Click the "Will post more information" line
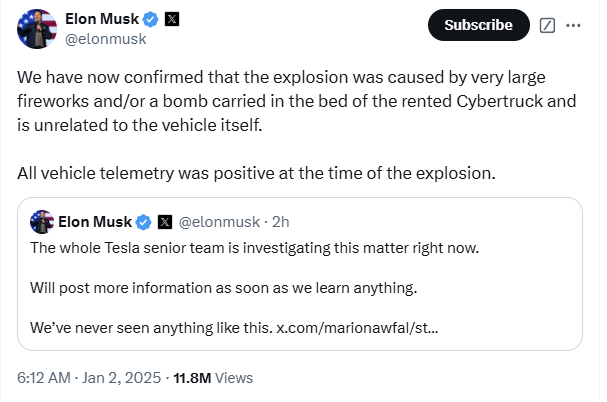 (222, 289)
